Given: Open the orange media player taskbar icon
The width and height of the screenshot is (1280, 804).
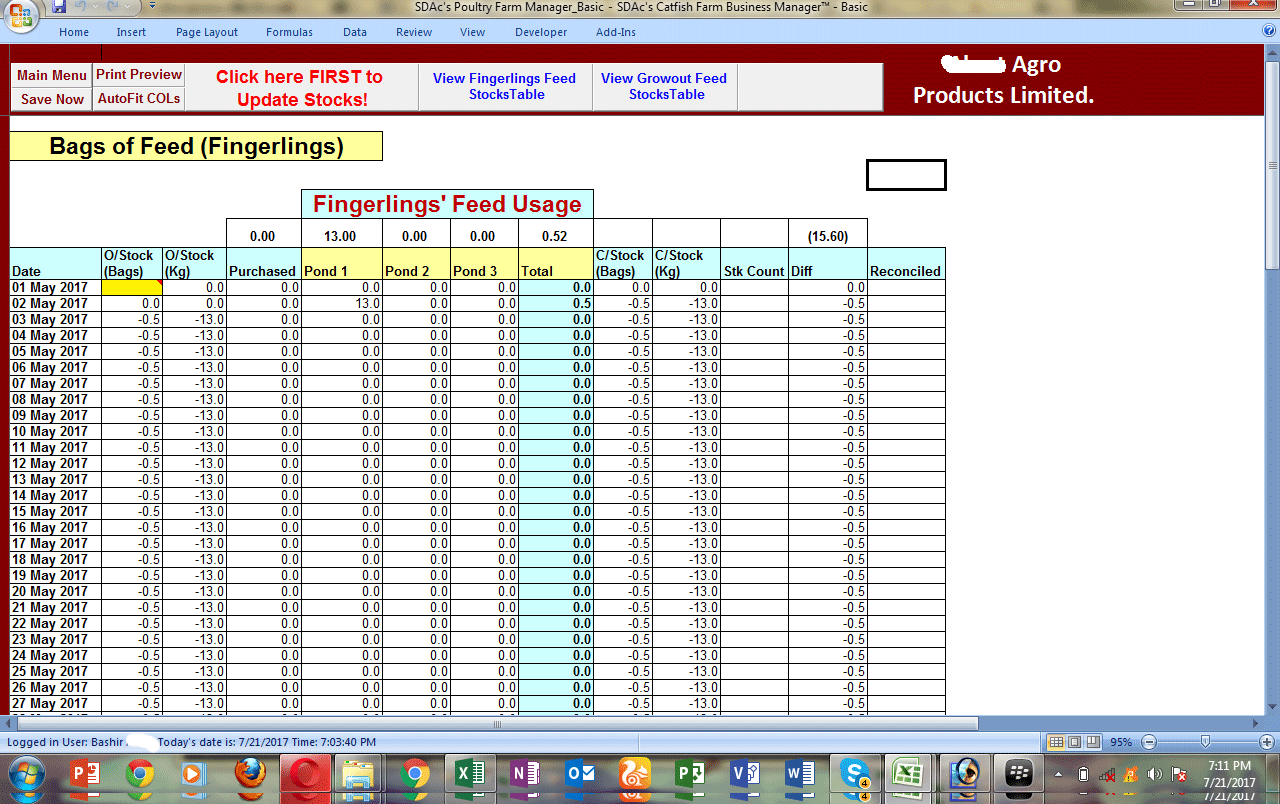Looking at the screenshot, I should coord(193,775).
